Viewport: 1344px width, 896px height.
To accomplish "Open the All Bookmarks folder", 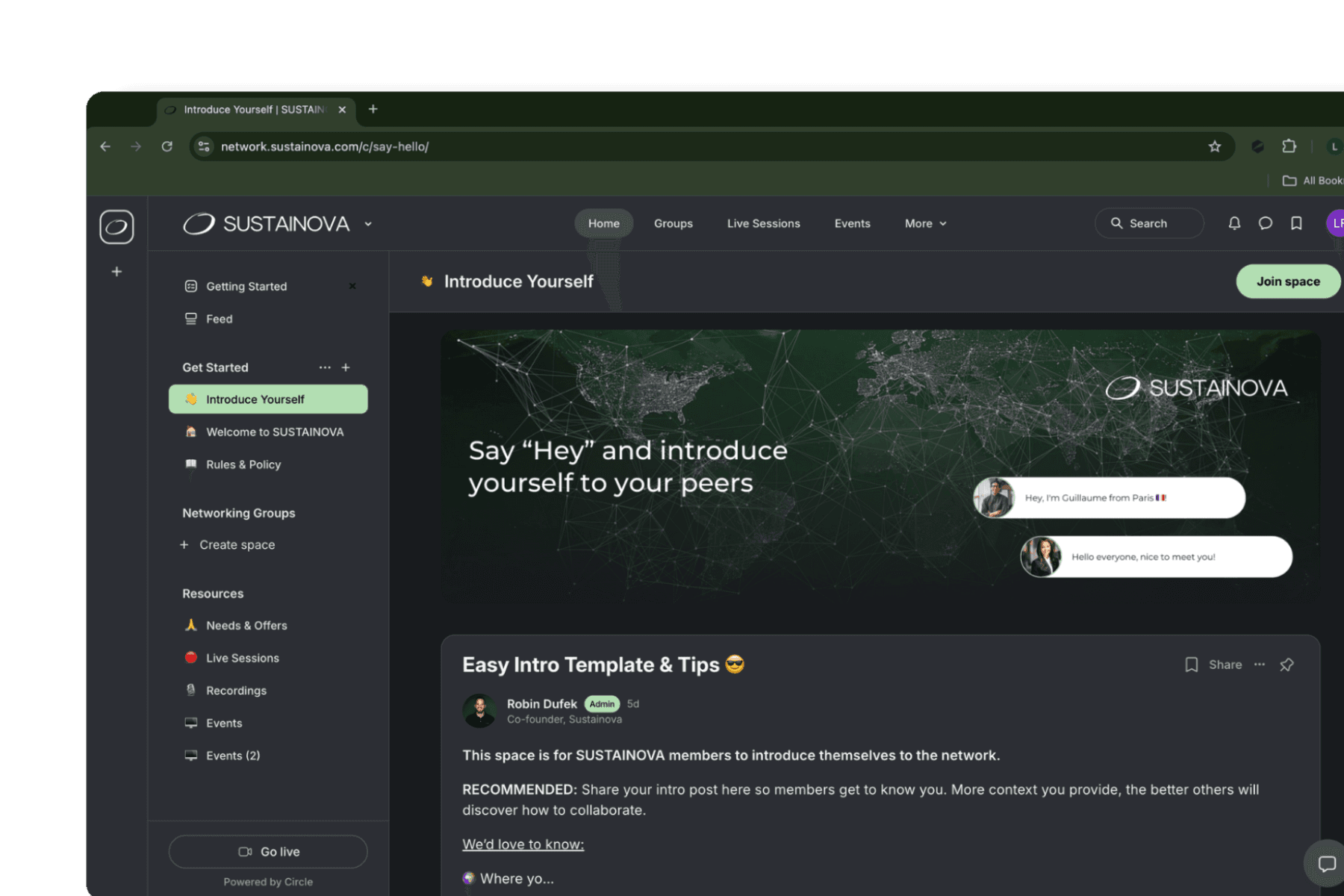I will click(1312, 181).
